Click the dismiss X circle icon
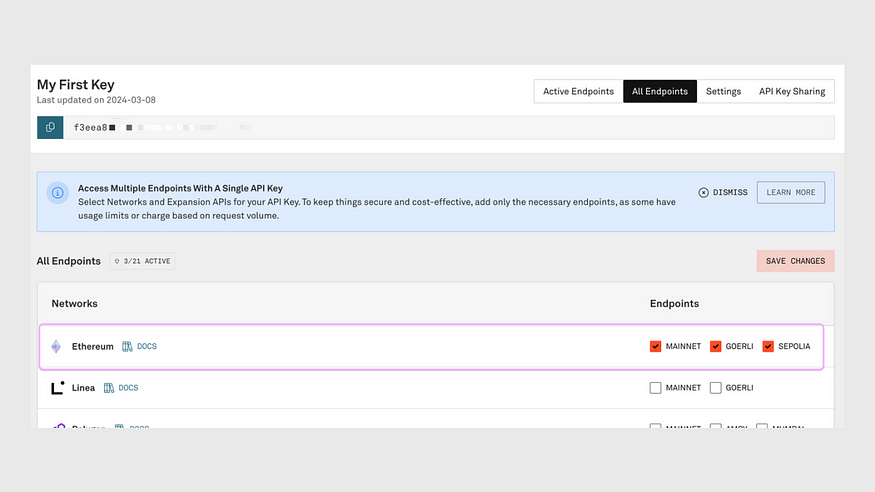This screenshot has height=492, width=875. pos(703,192)
